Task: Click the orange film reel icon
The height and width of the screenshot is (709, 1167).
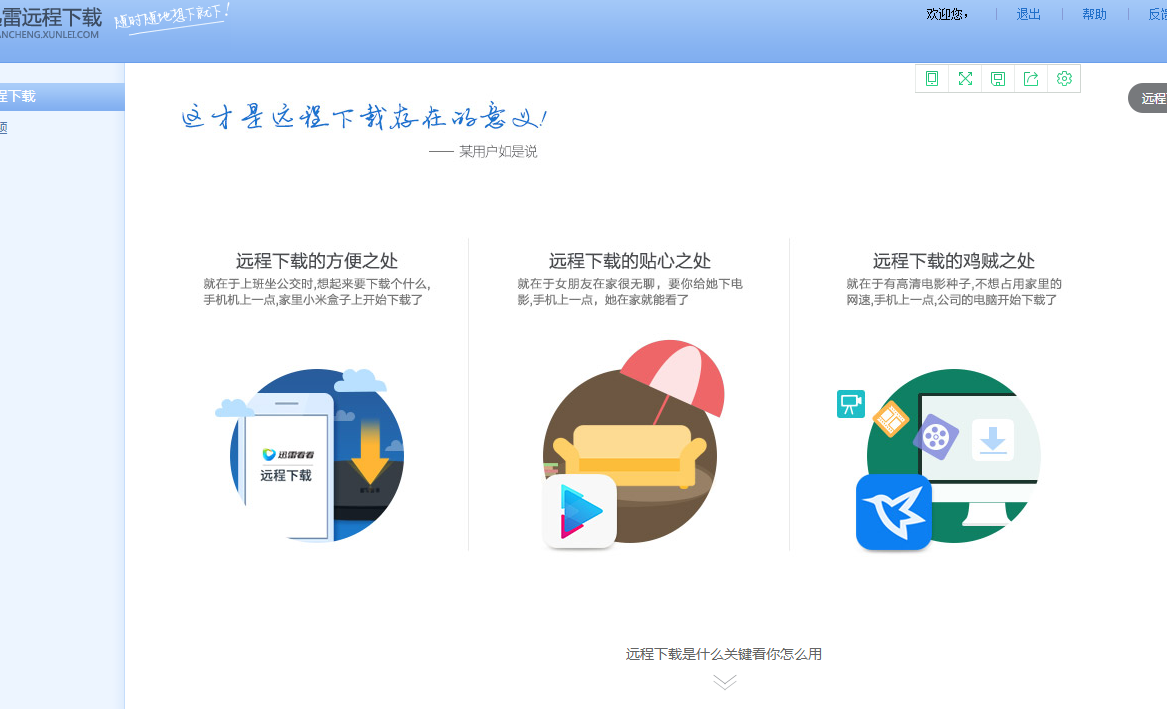Action: coord(889,417)
